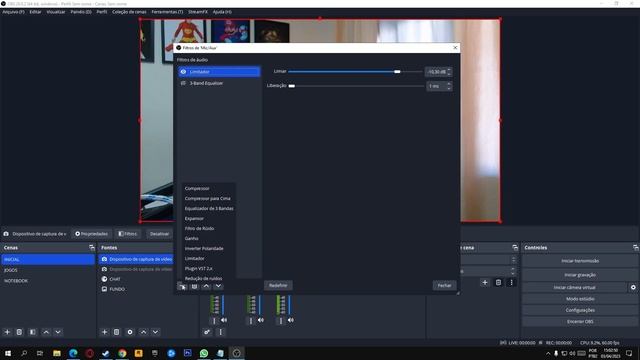Open audio mixer three-dot menu icon
Viewport: 640px width, 360px height.
220,332
